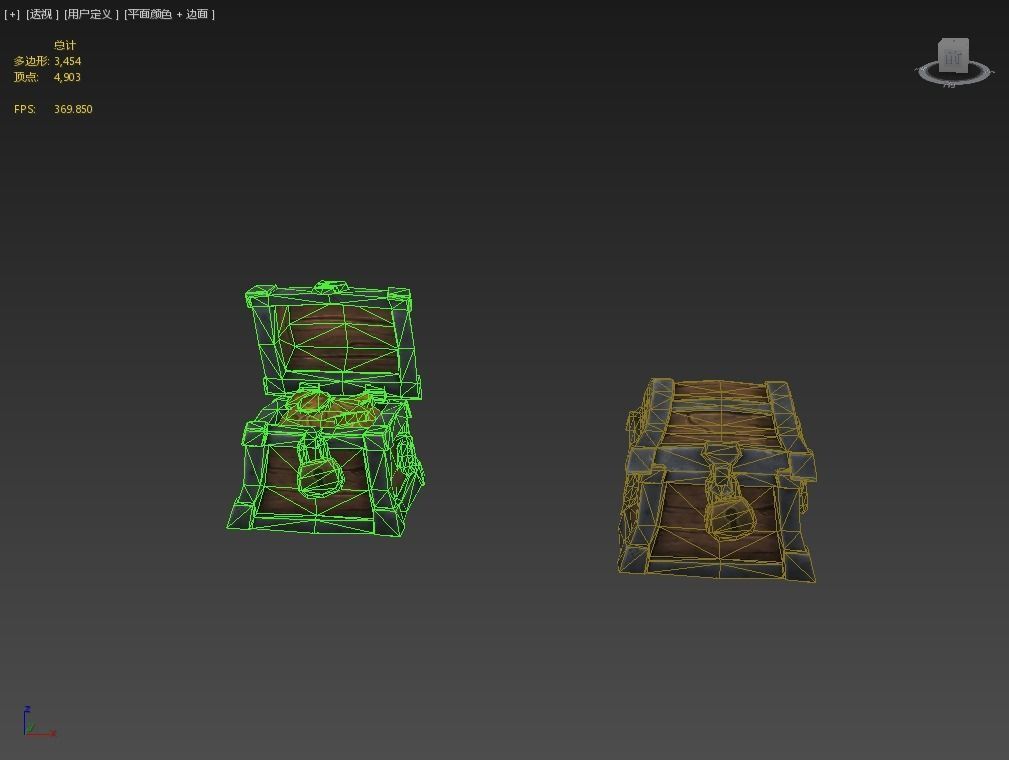The image size is (1009, 760).
Task: Open the [透视] perspective view menu
Action: click(42, 14)
